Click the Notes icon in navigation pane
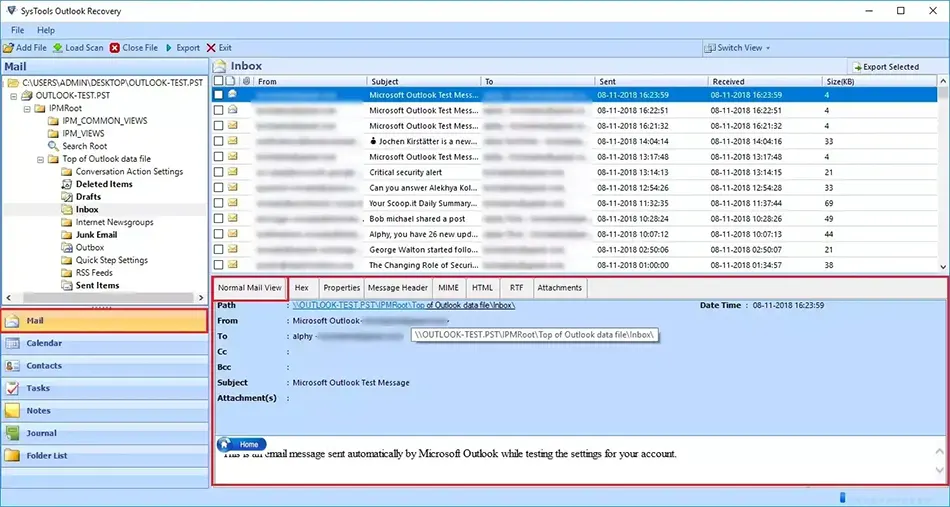The width and height of the screenshot is (950, 507). [12, 411]
